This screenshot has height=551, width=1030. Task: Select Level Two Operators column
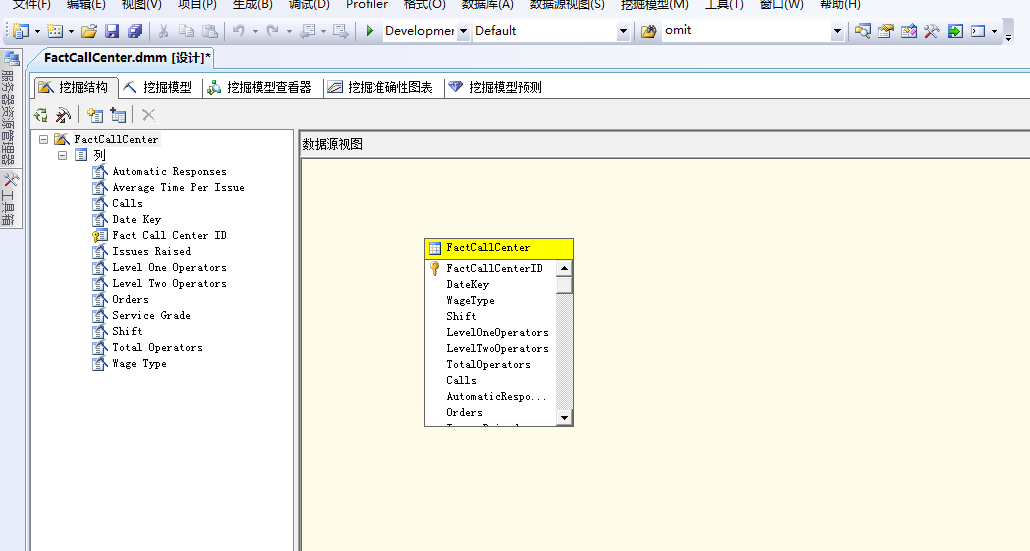[169, 284]
